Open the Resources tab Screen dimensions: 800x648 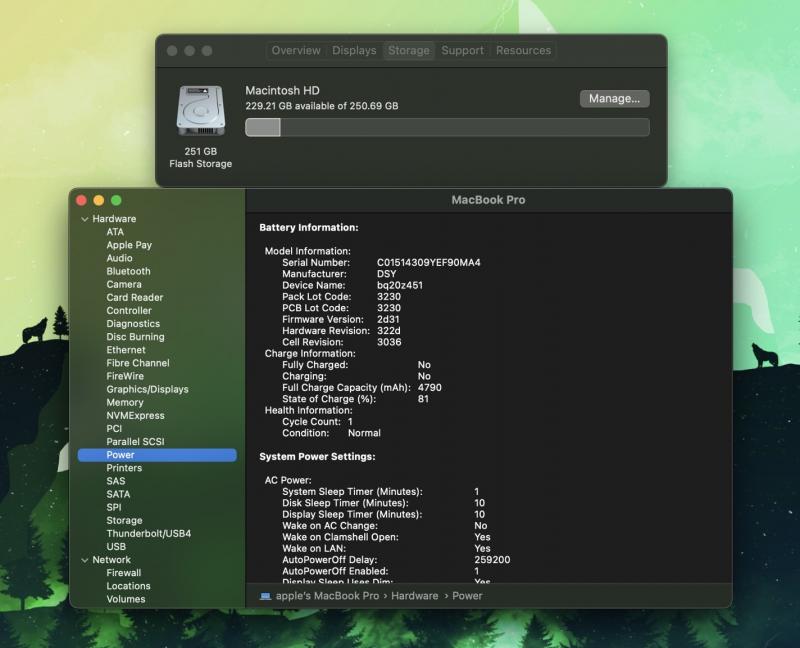pos(523,51)
